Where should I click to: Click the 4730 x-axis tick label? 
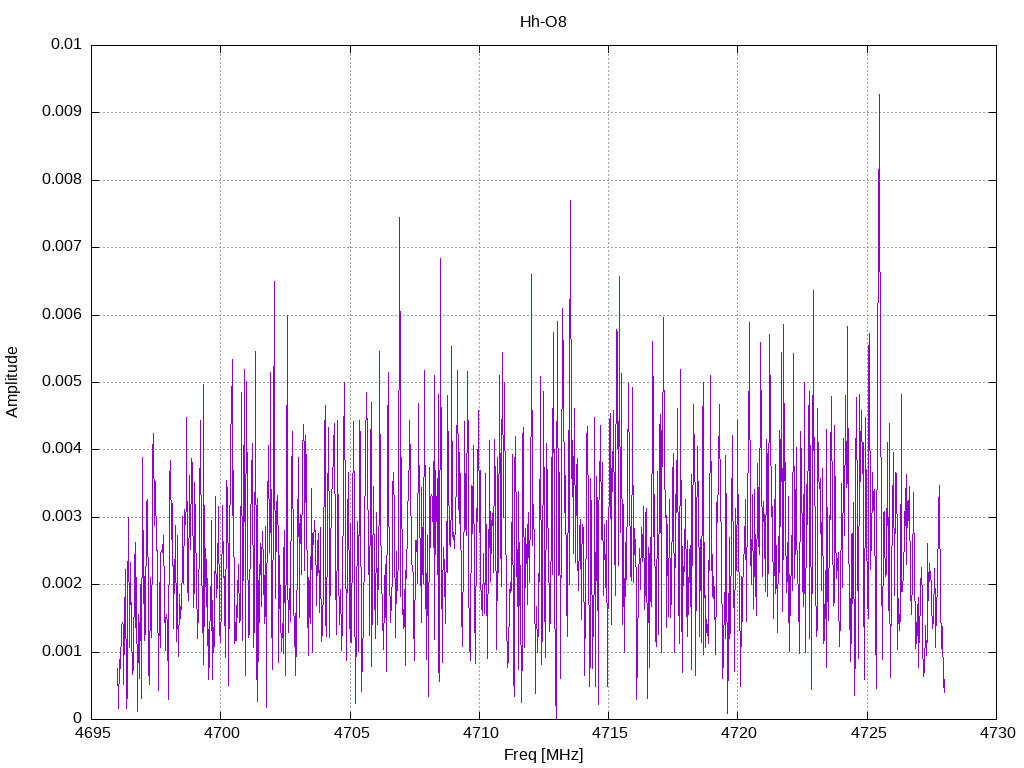click(x=998, y=733)
